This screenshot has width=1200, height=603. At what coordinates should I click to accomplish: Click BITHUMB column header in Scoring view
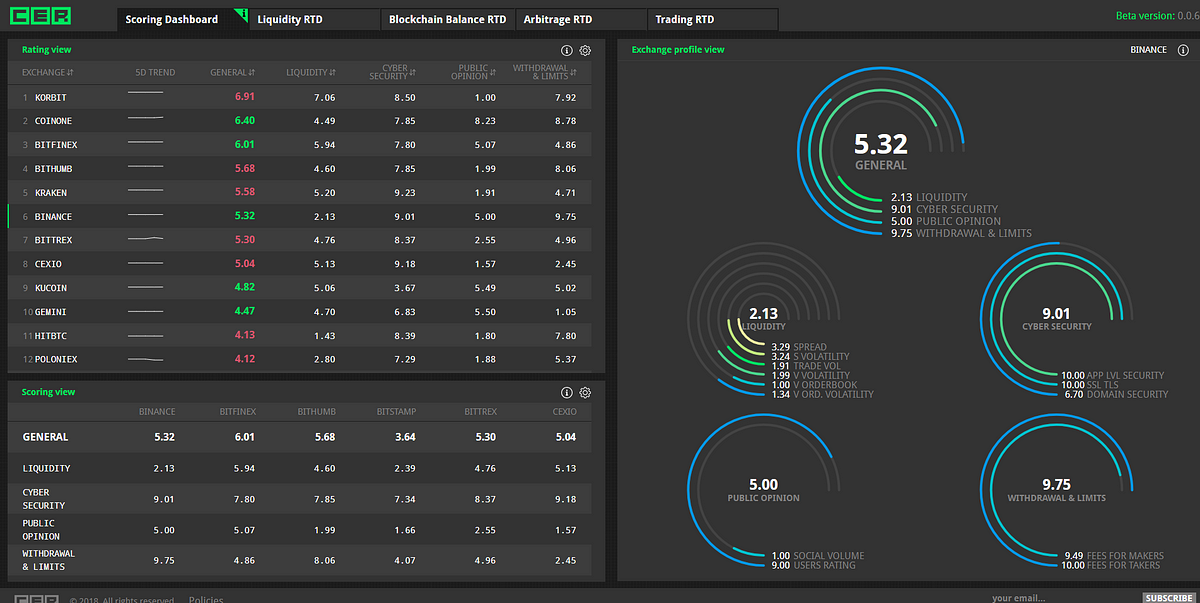(316, 412)
